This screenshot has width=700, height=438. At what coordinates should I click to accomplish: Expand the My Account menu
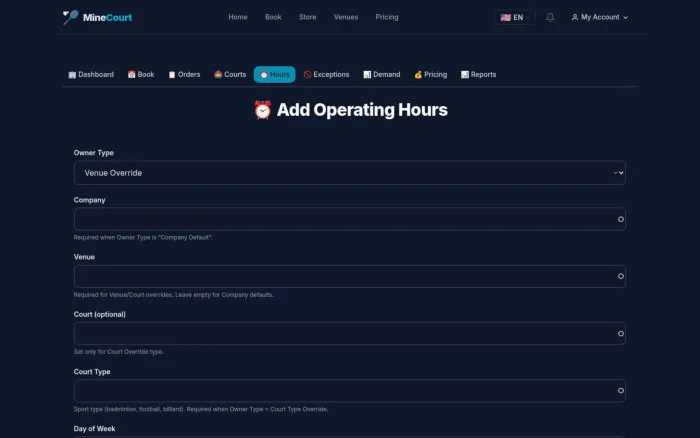(600, 17)
